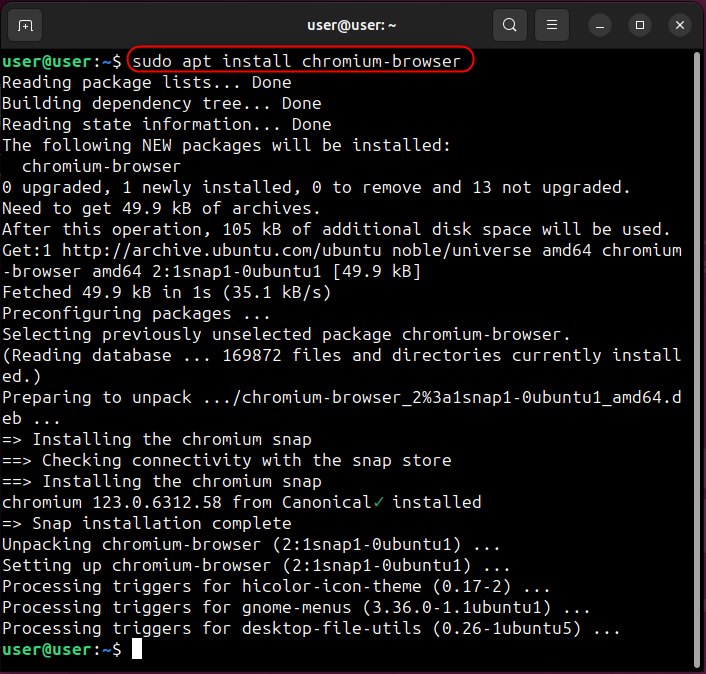Click the 'Unpacking chromium-browser' line
Image resolution: width=706 pixels, height=674 pixels.
(x=251, y=545)
